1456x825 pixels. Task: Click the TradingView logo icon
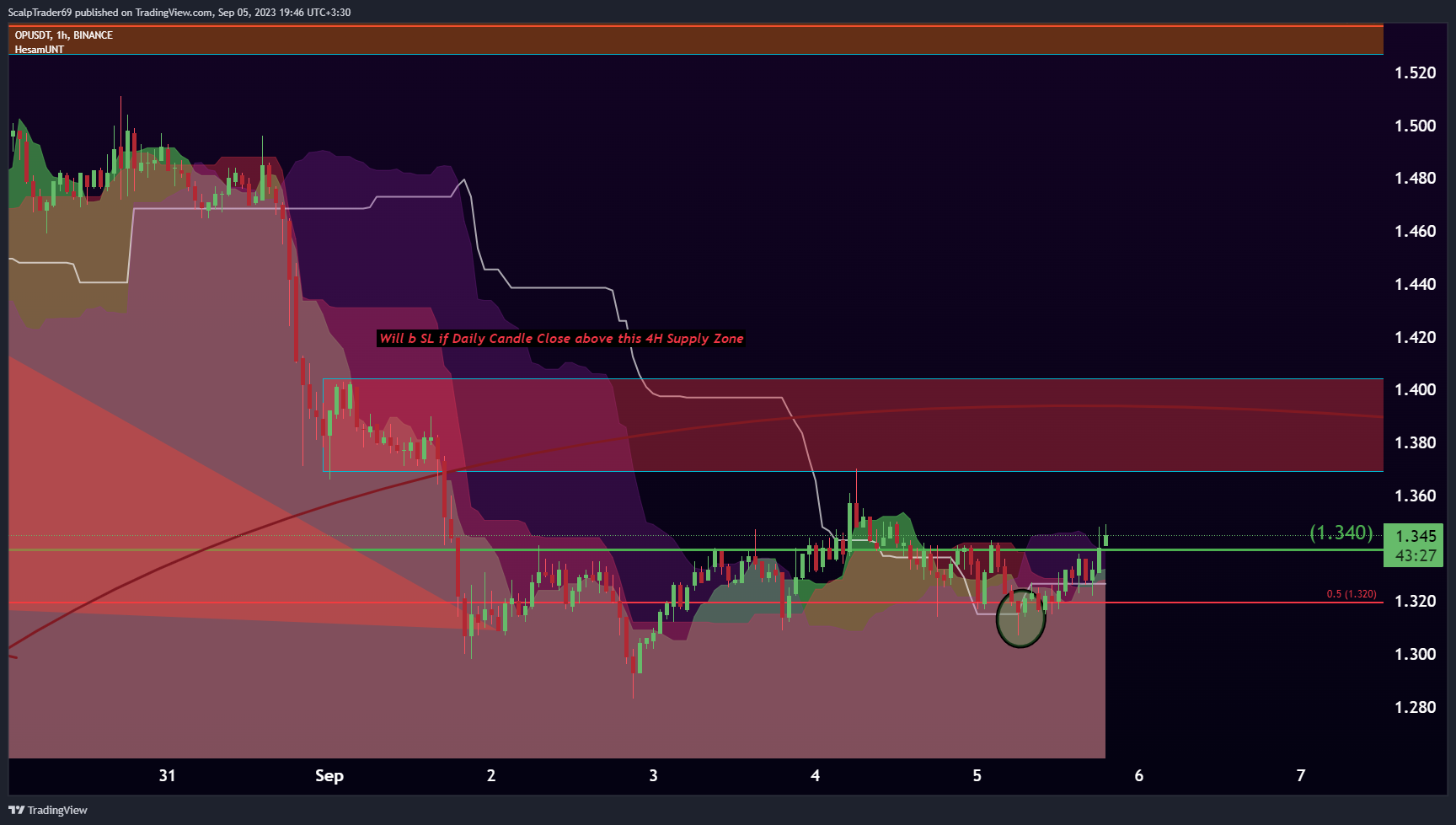16,810
